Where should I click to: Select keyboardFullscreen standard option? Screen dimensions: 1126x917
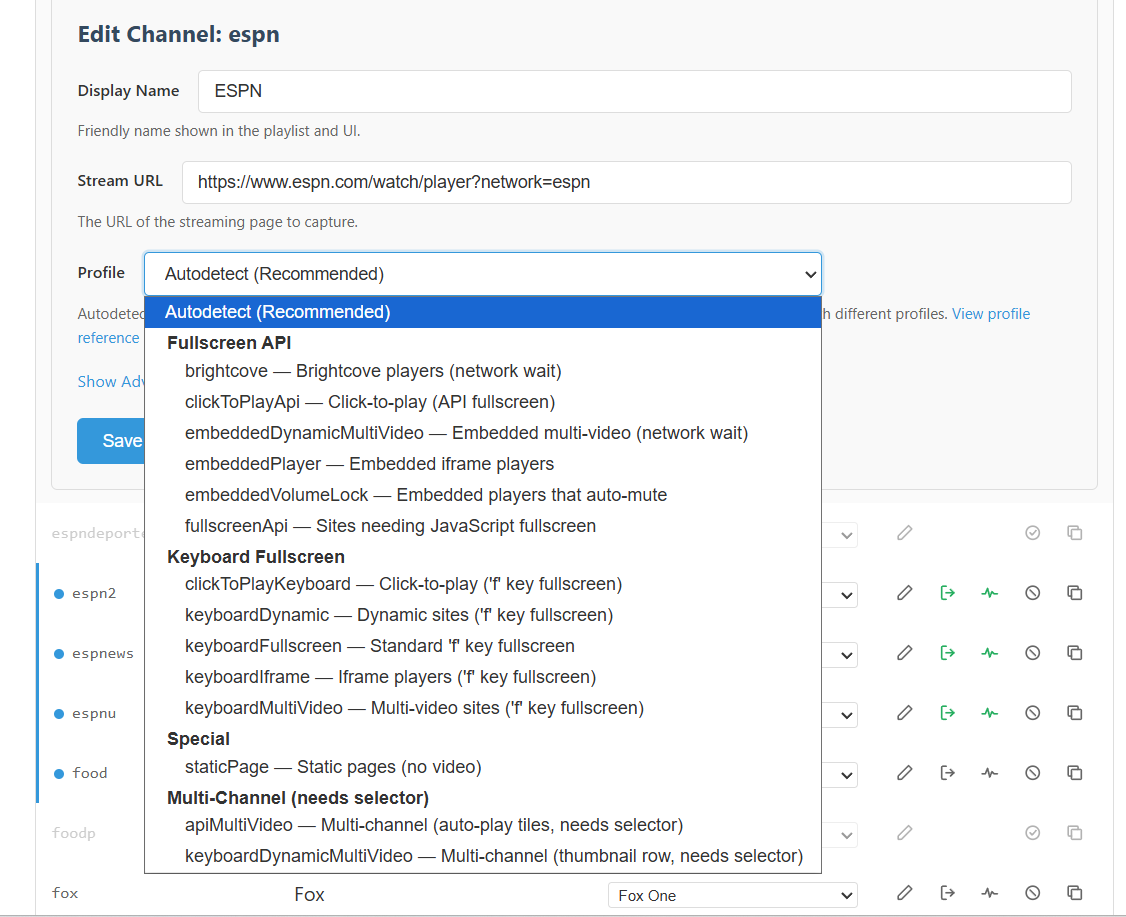(483, 646)
